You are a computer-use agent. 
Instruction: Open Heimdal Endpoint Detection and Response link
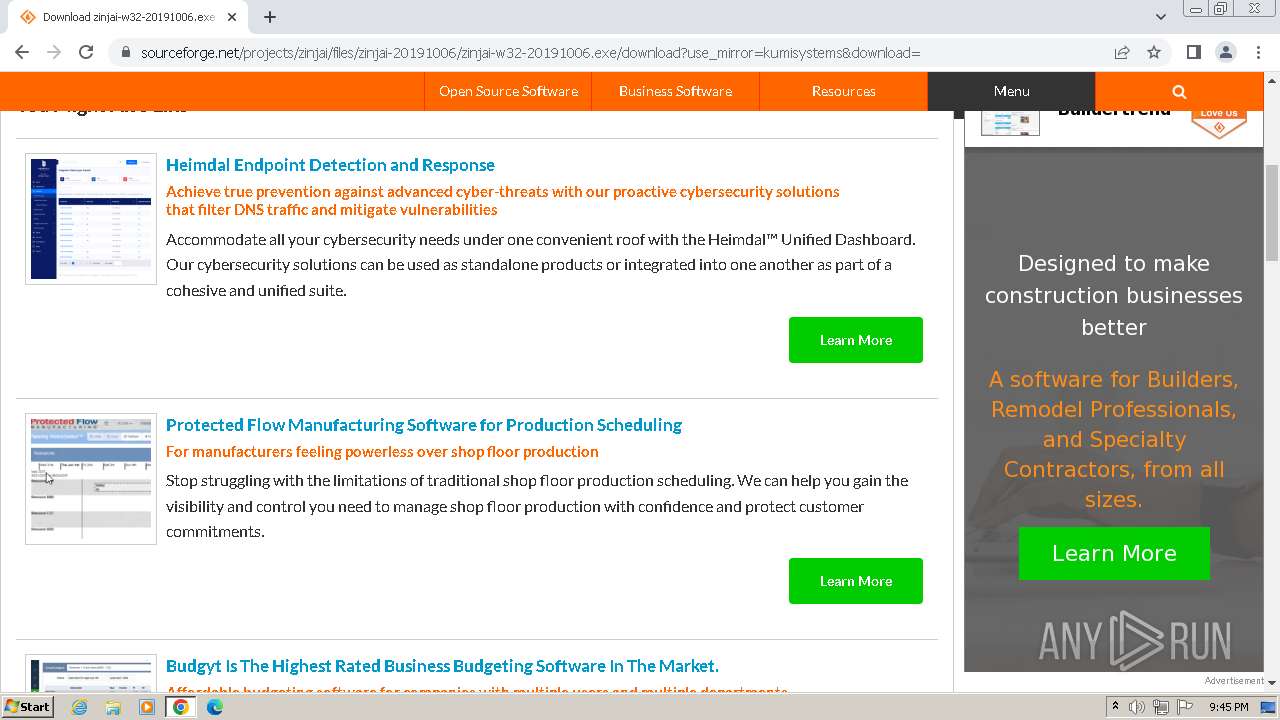pos(330,165)
